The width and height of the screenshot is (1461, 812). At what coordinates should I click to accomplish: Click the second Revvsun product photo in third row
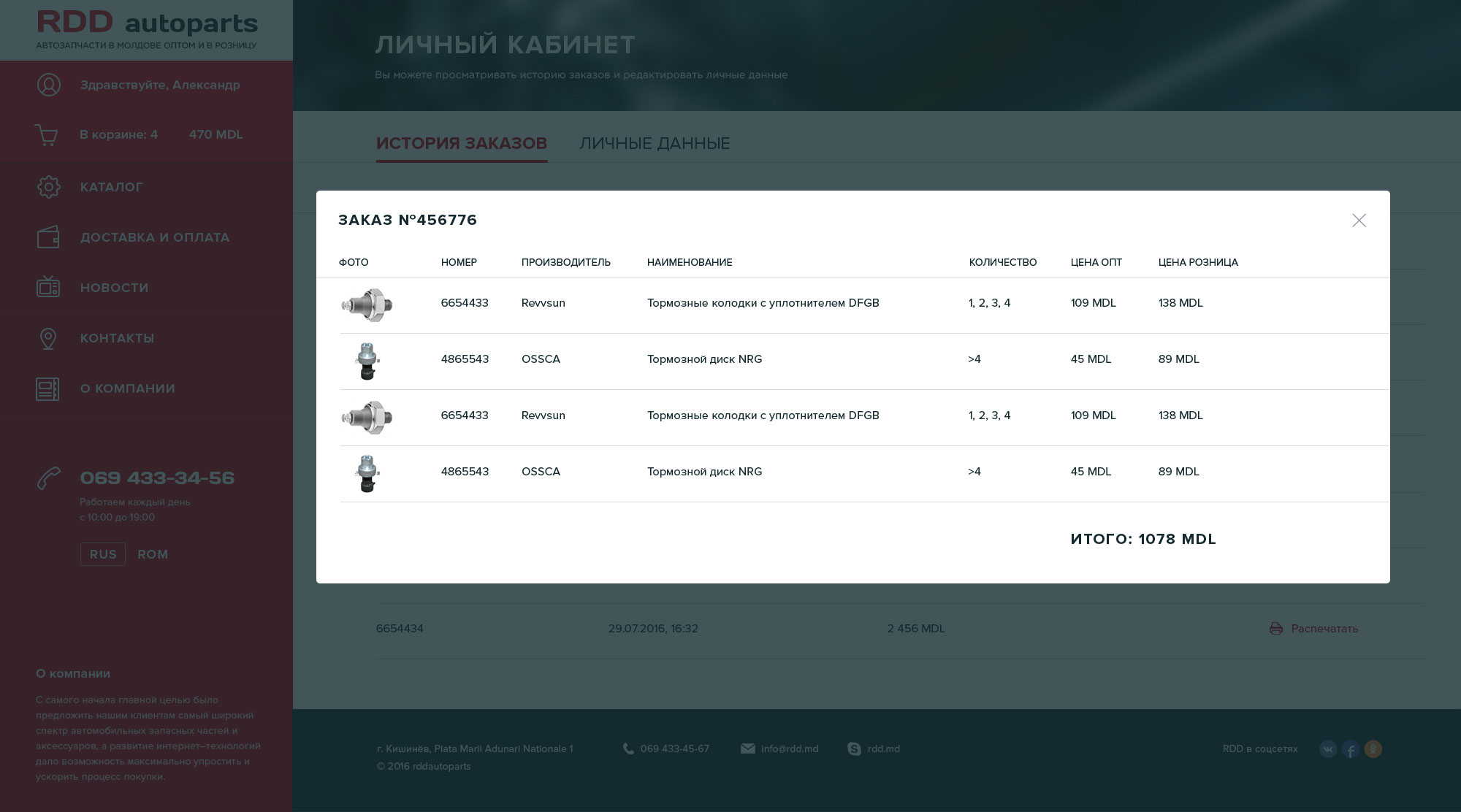click(x=367, y=417)
